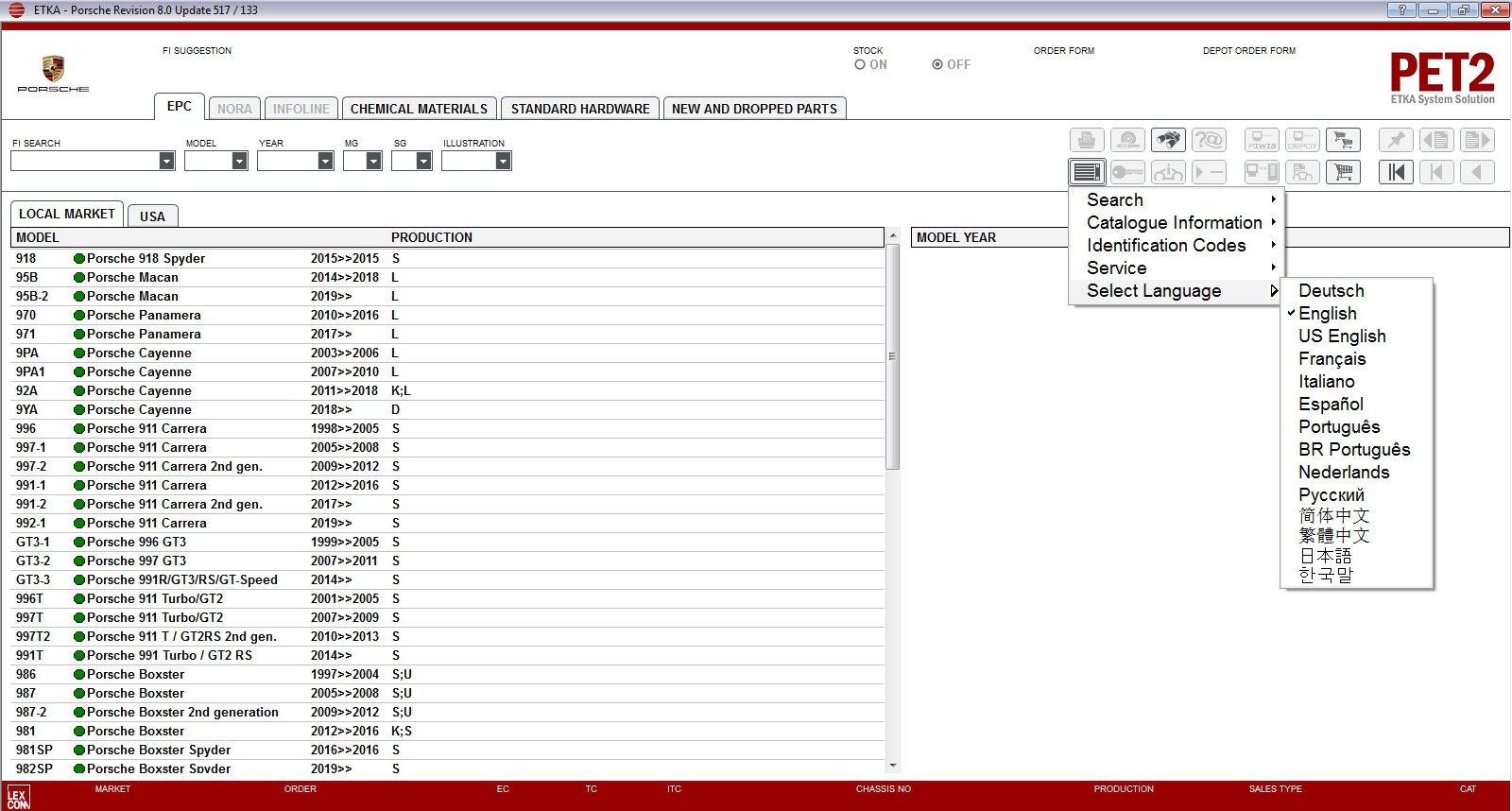
Task: Choose English language
Action: [1357, 314]
